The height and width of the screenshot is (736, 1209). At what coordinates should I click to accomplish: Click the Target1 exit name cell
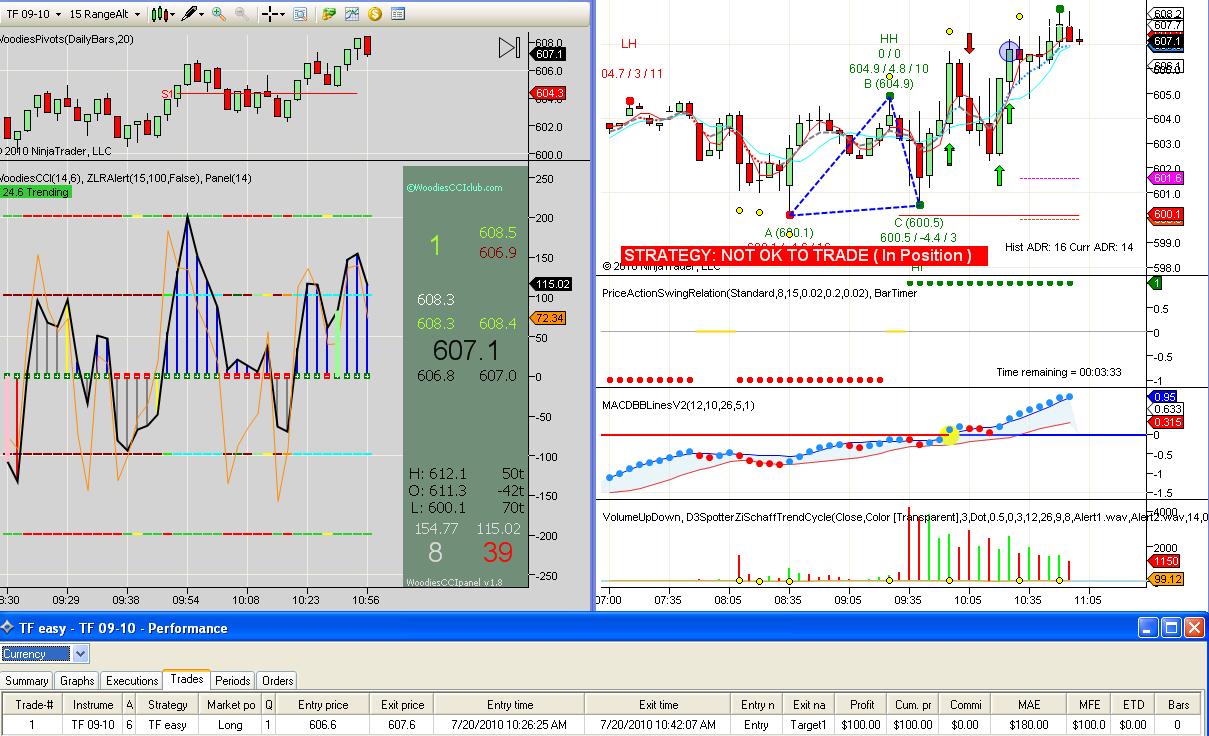(810, 725)
